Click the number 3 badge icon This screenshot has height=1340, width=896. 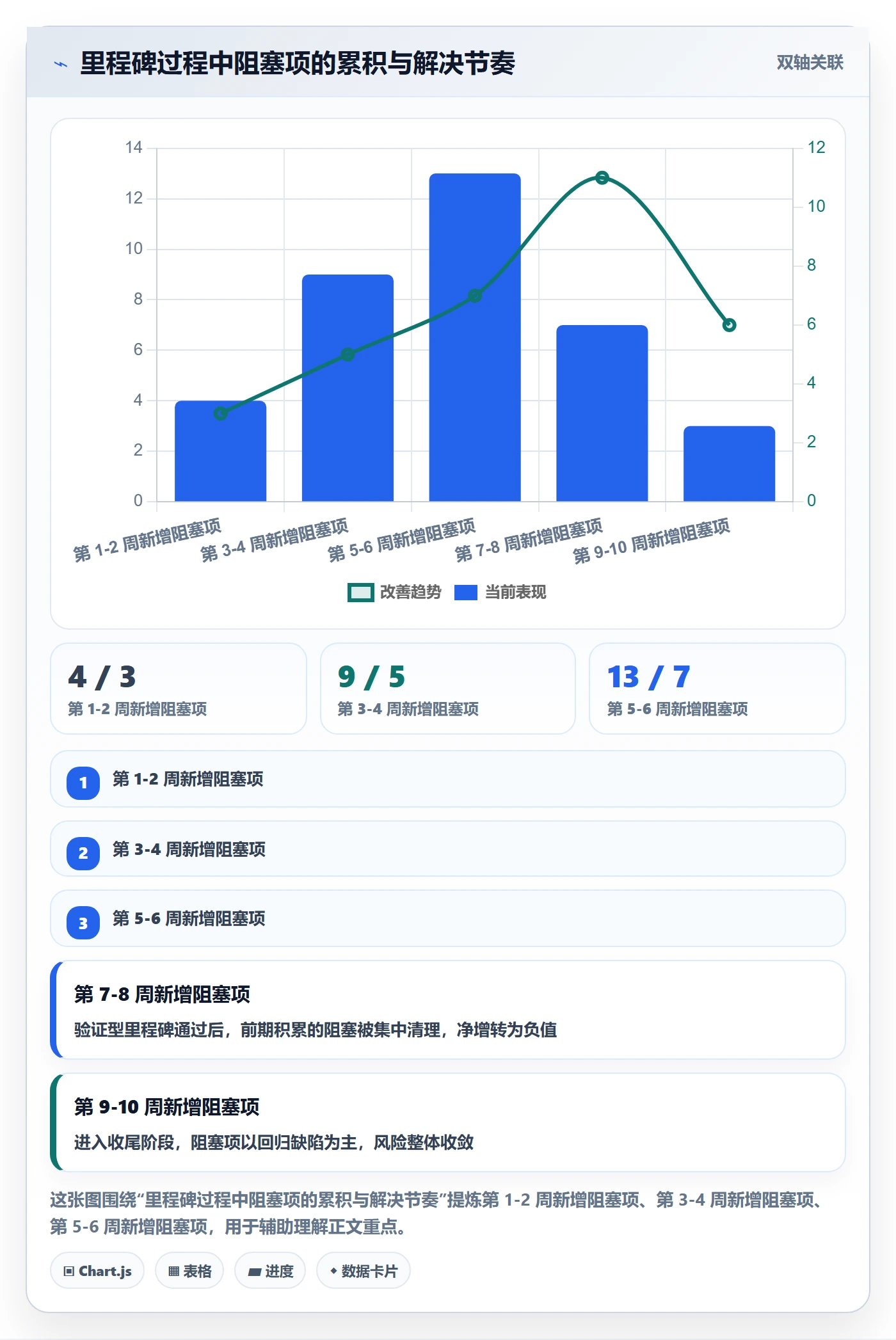[83, 923]
